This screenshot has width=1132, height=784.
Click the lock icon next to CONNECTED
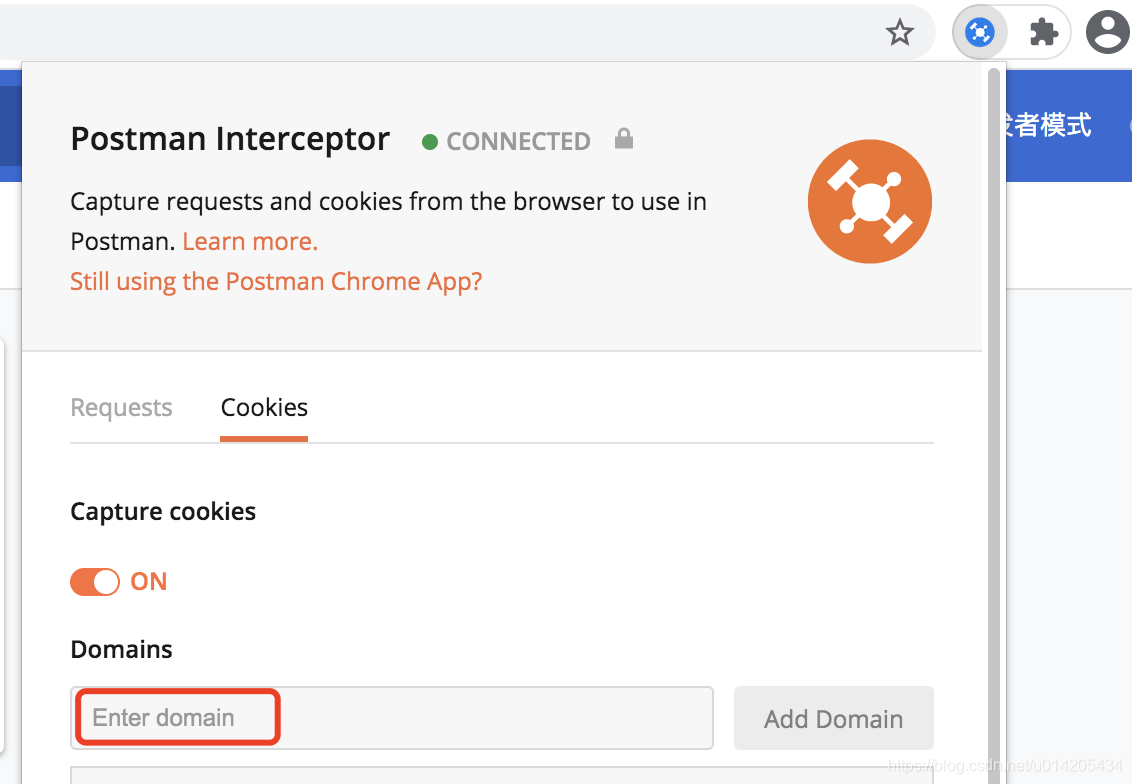coord(623,139)
